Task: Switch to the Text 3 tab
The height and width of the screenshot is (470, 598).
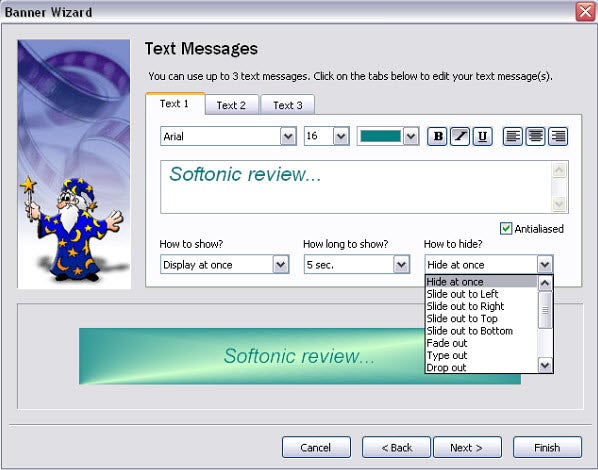Action: coord(288,105)
